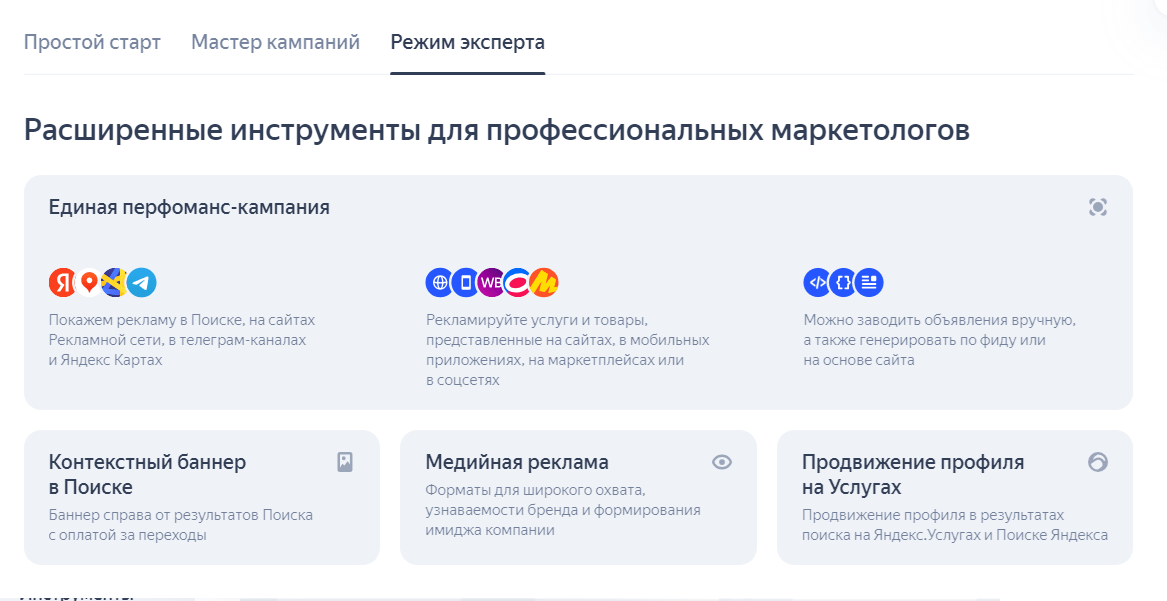1167x601 pixels.
Task: Click the text ad lines icon
Action: pyautogui.click(x=869, y=283)
